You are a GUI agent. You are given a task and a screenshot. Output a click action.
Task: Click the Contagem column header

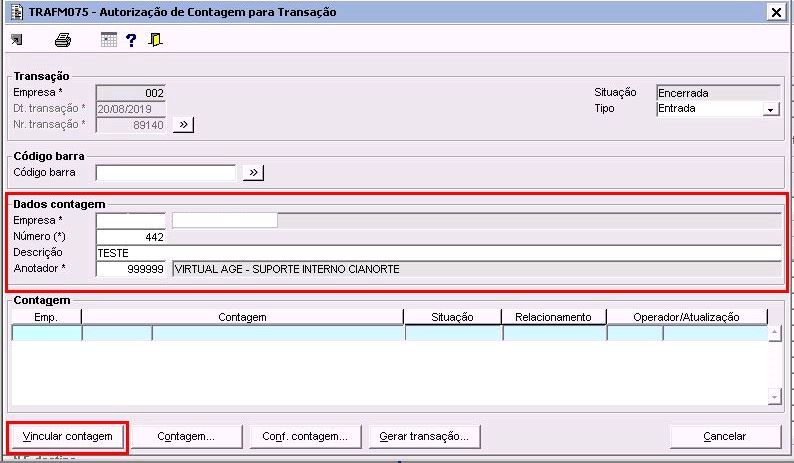(243, 317)
